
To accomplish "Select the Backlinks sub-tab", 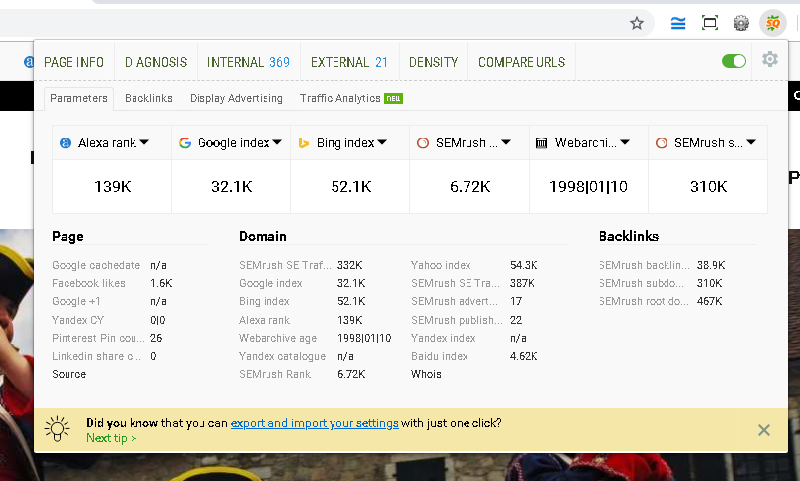I will coord(149,98).
